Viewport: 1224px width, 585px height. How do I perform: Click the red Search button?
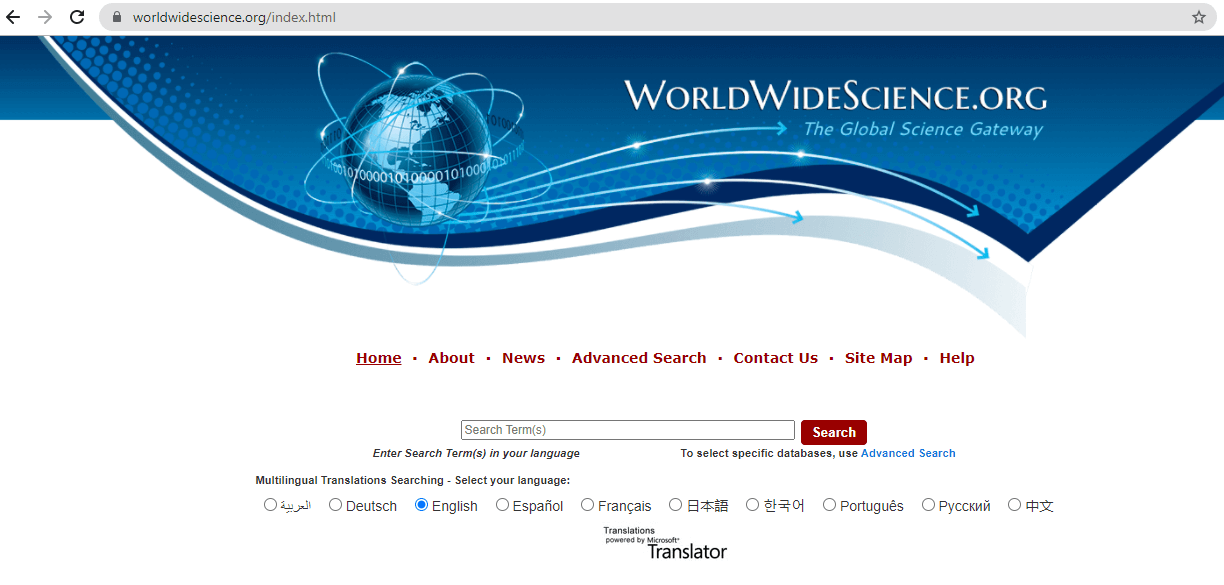tap(834, 432)
